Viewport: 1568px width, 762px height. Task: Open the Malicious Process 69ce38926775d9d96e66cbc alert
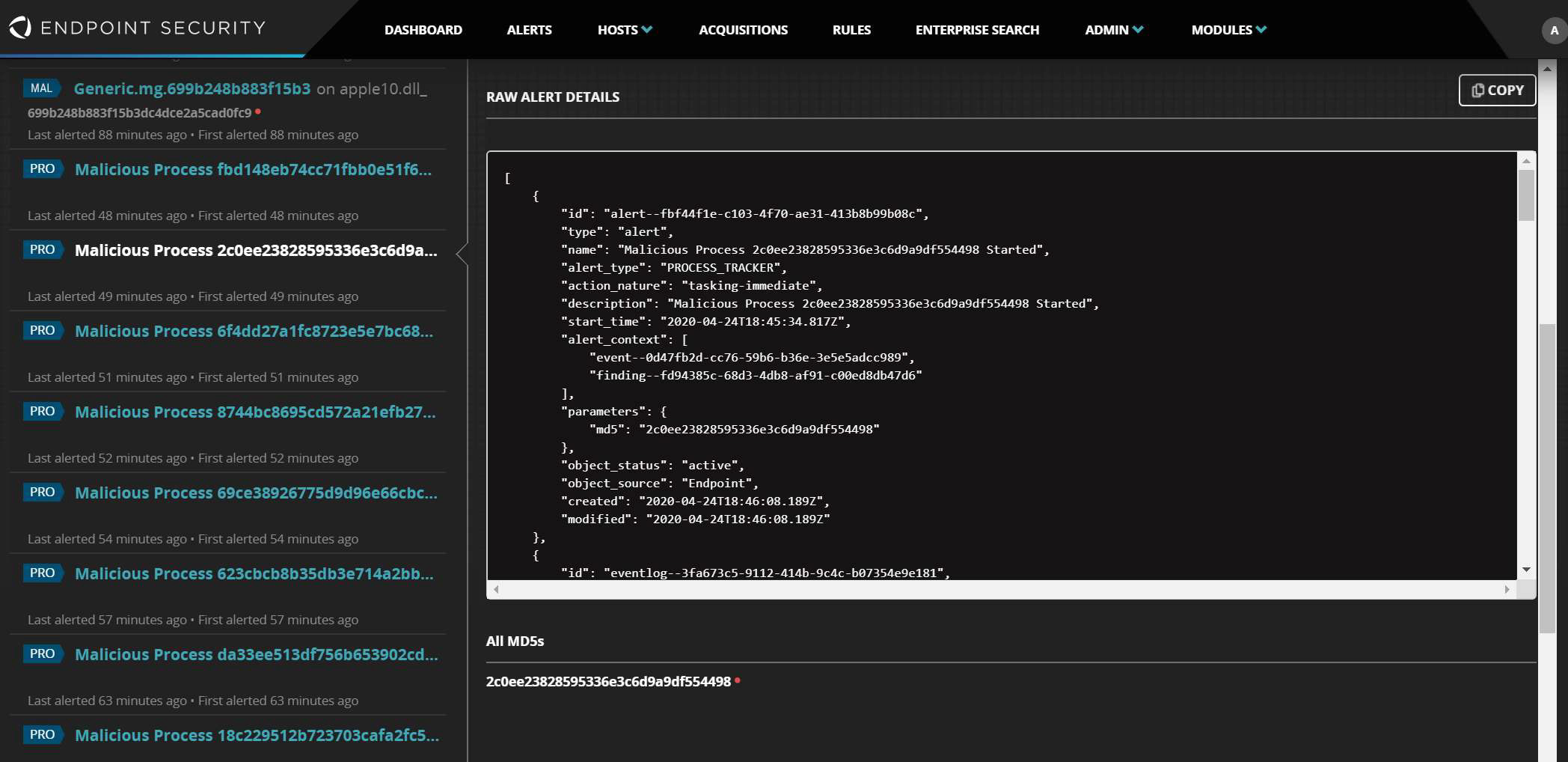[256, 493]
